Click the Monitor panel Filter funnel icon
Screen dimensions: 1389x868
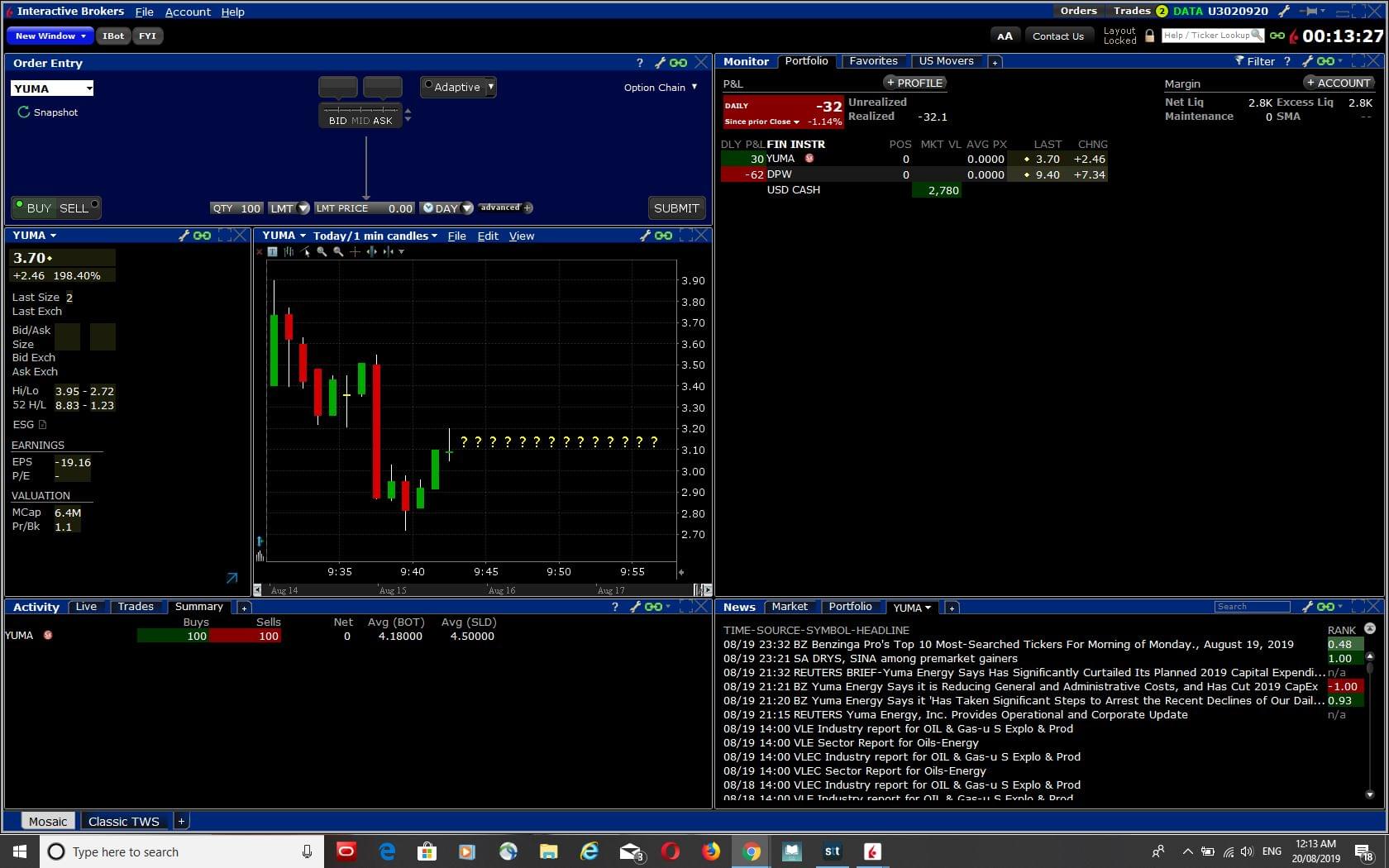click(1239, 61)
